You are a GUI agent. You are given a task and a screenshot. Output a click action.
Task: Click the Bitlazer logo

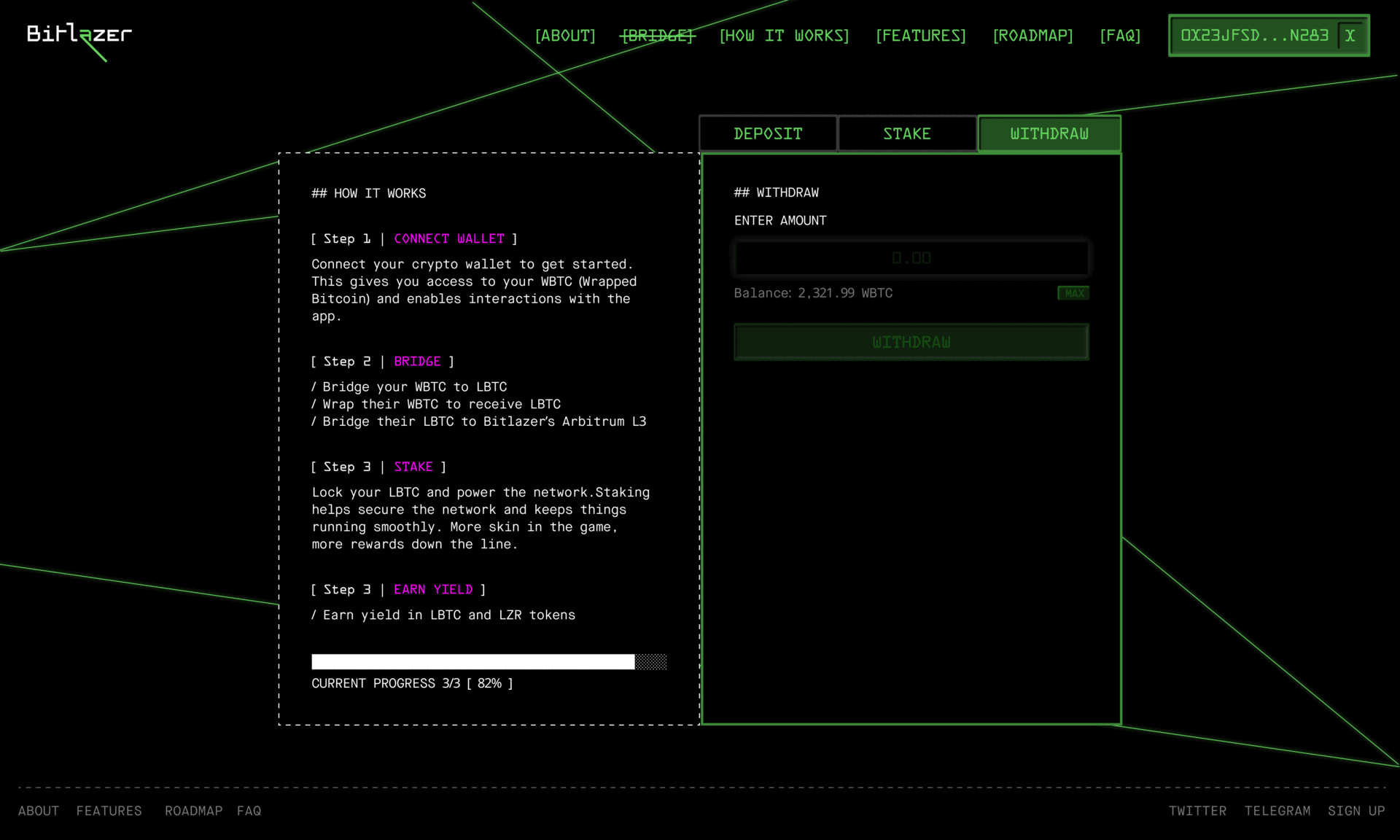coord(79,34)
